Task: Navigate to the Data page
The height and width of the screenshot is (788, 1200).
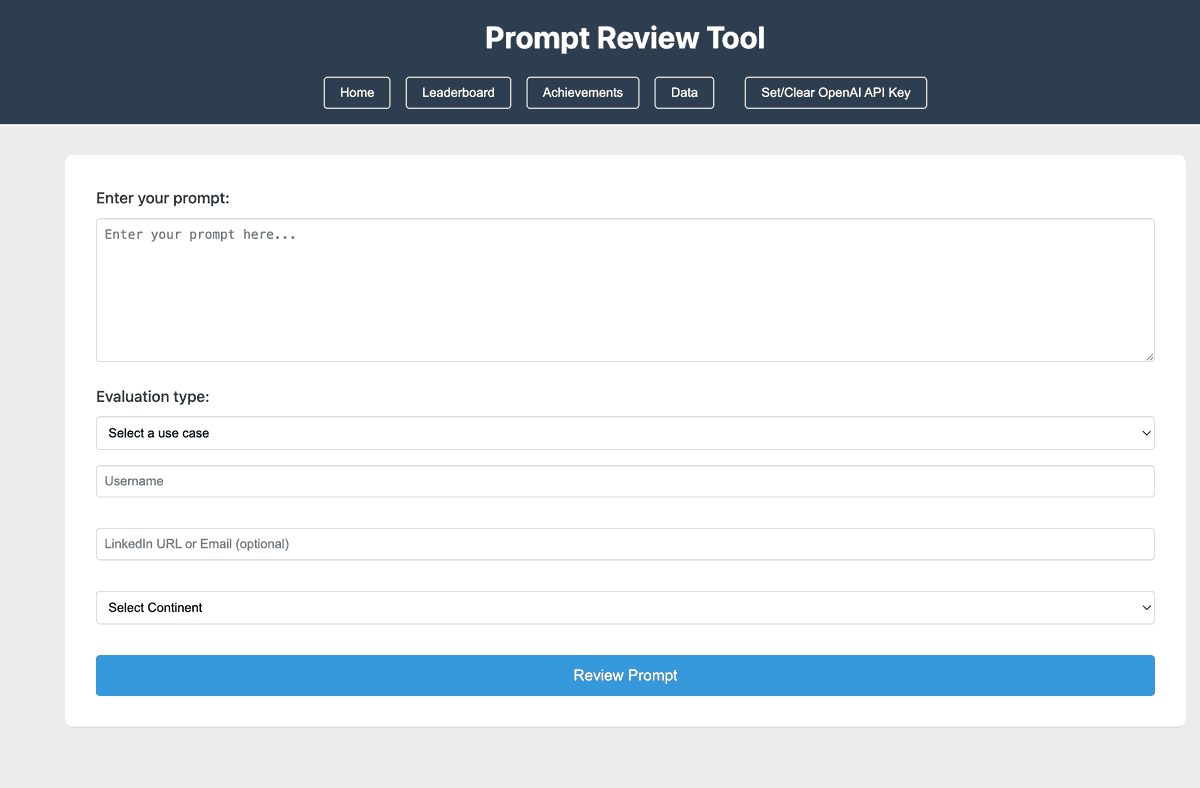Action: [684, 92]
